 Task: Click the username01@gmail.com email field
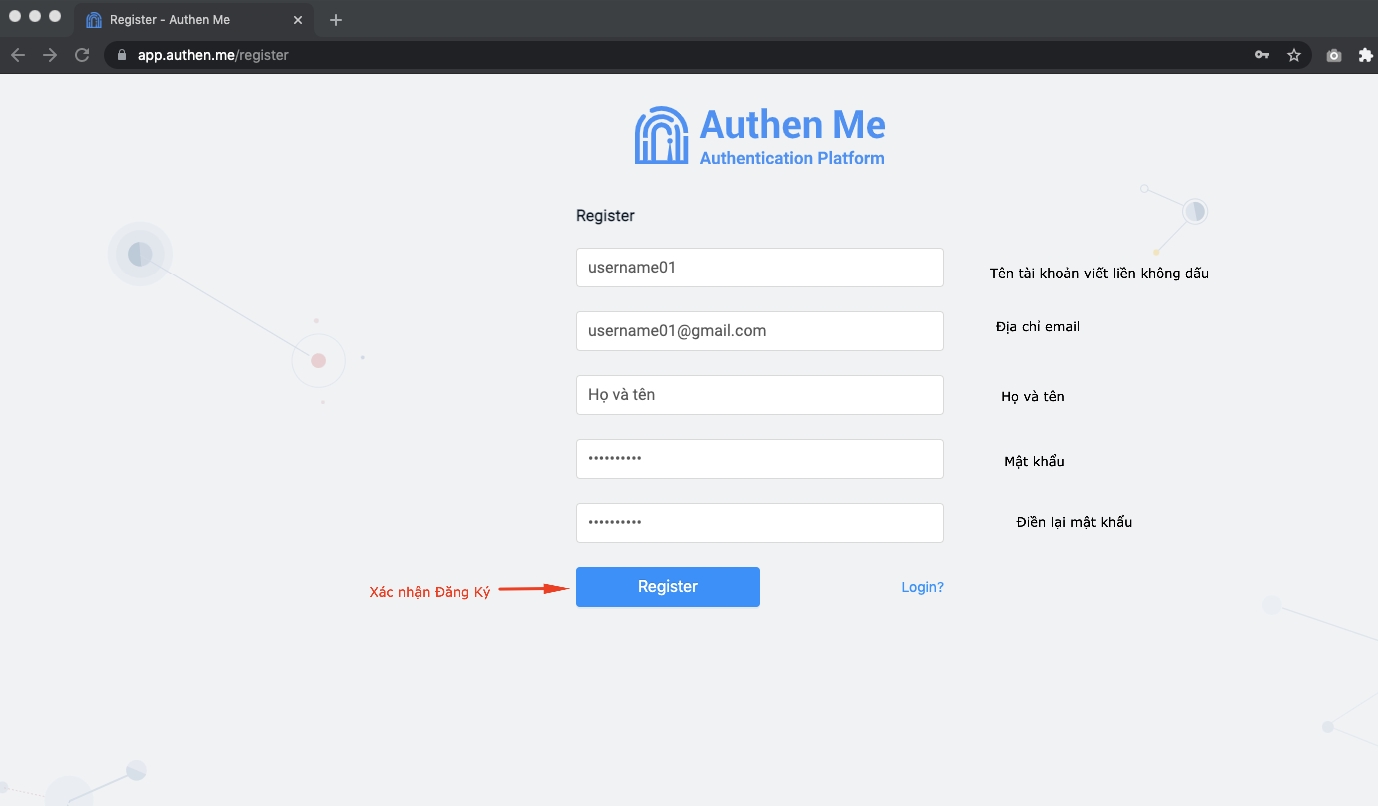pyautogui.click(x=759, y=331)
